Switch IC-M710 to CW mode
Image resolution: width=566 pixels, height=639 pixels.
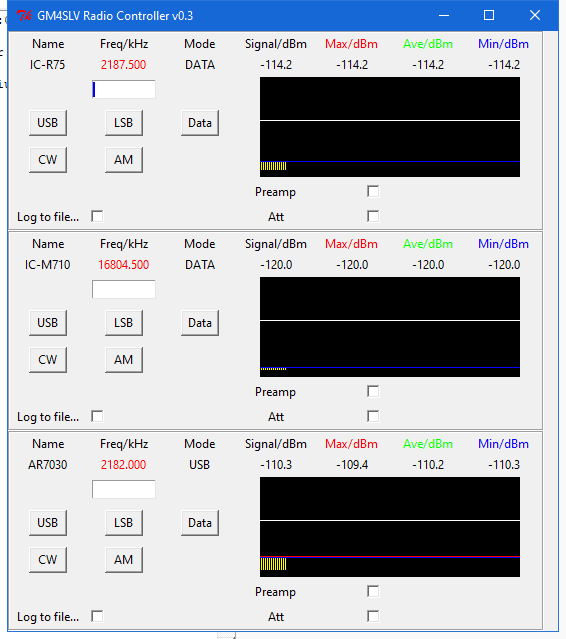(x=48, y=360)
